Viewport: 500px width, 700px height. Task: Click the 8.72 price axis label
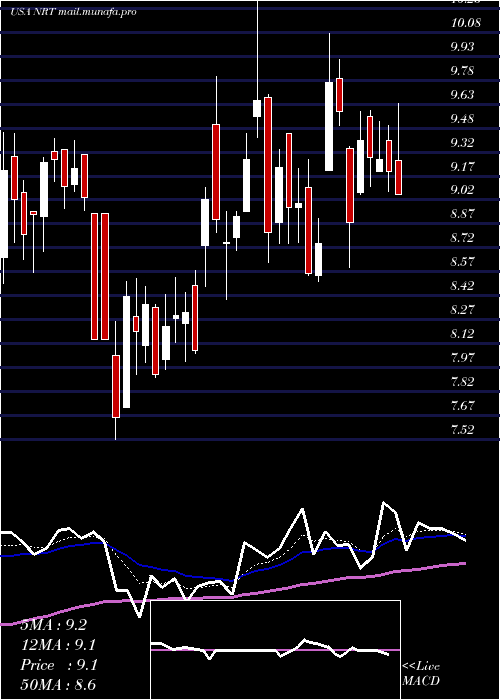462,238
